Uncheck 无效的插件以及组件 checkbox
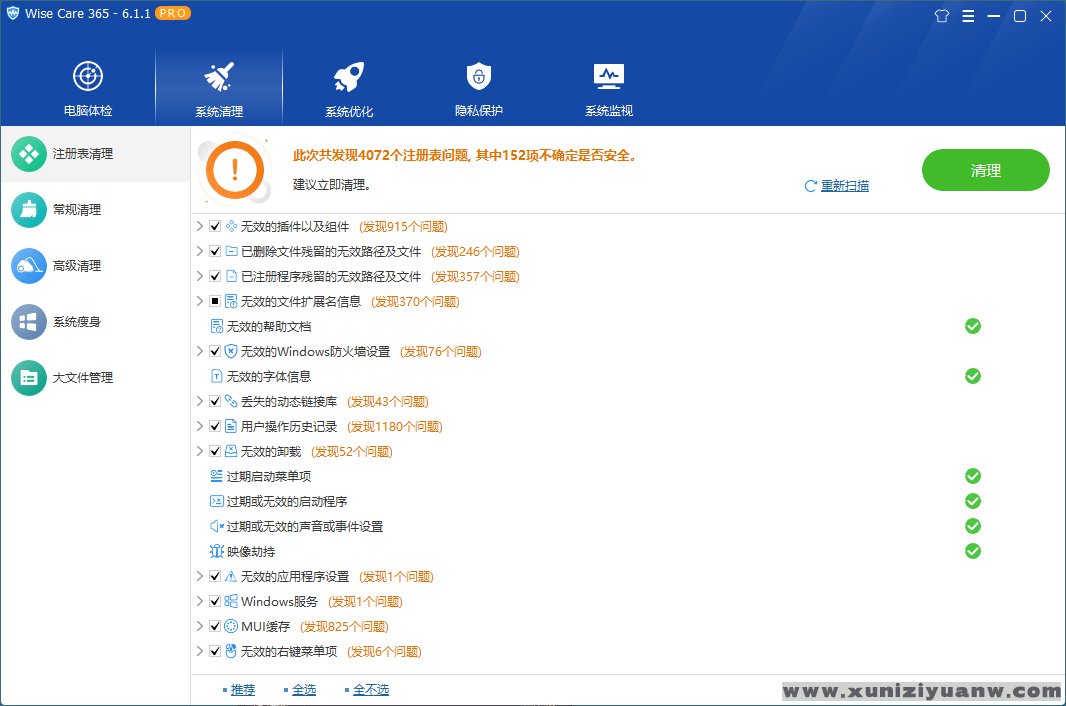The image size is (1066, 706). (x=215, y=227)
